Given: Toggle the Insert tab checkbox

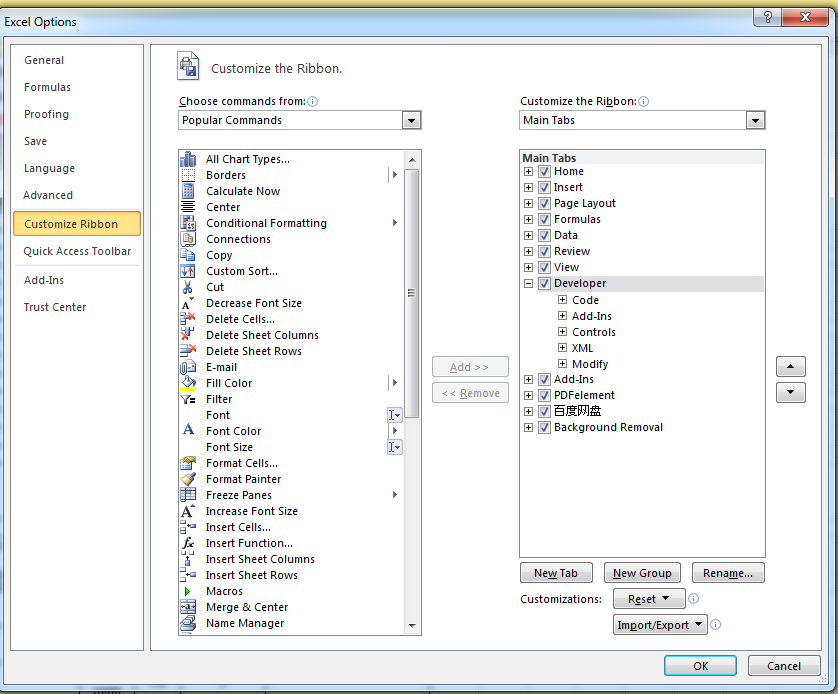Looking at the screenshot, I should coord(544,188).
